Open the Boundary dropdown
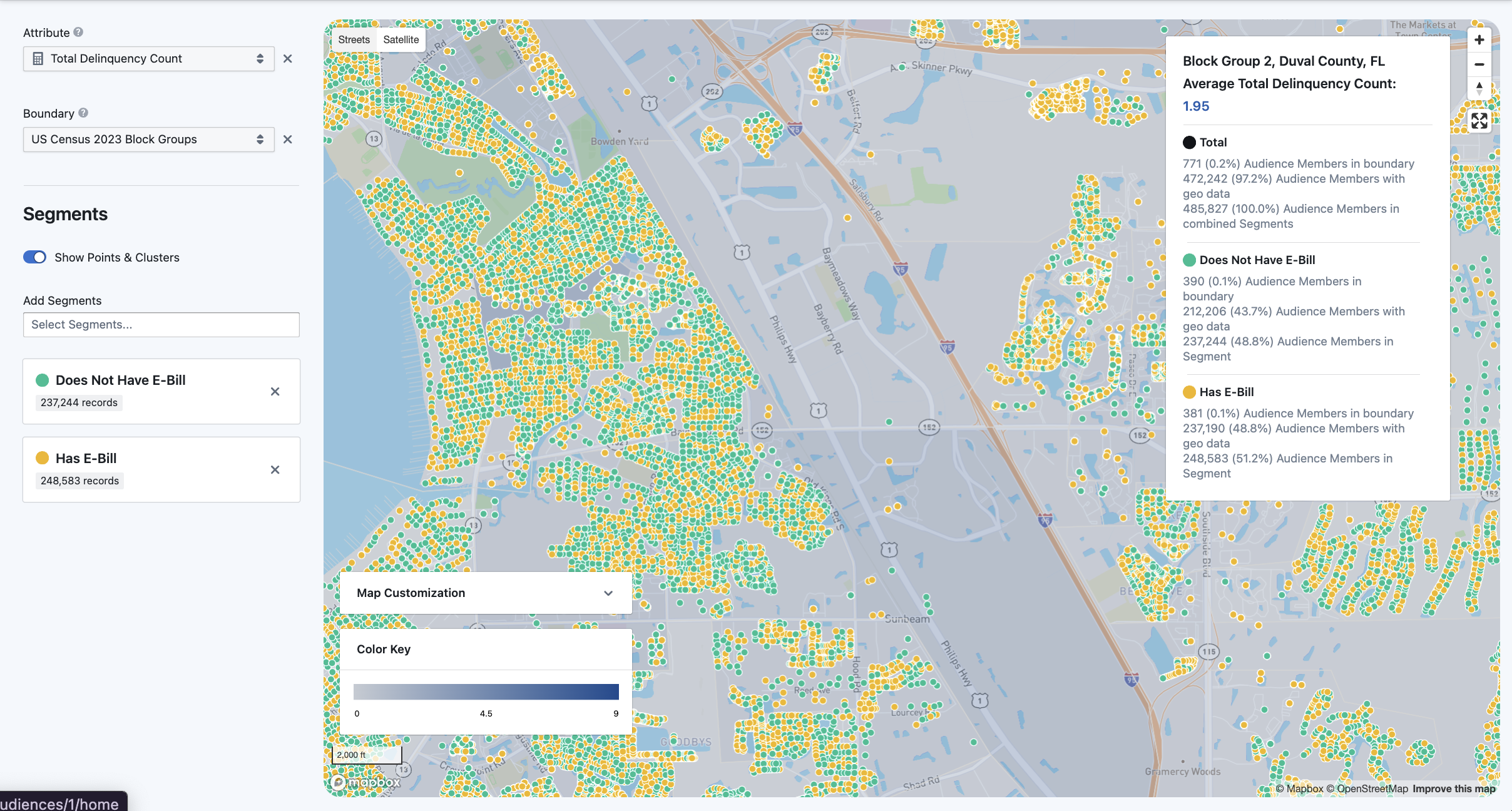Screen dimensions: 1512x811 point(148,140)
